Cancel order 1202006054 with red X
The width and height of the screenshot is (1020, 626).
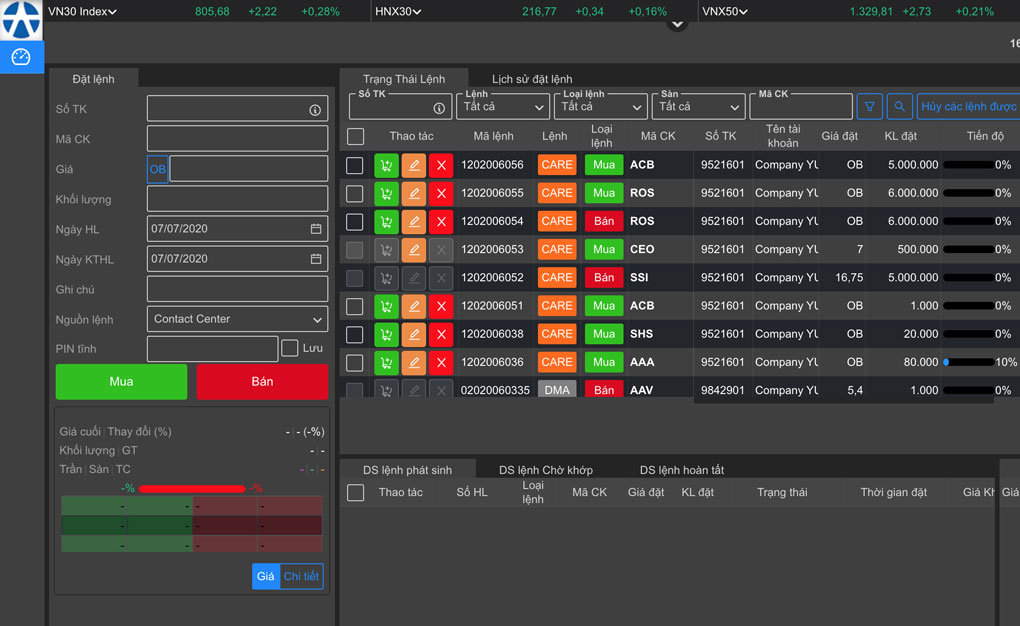[441, 221]
